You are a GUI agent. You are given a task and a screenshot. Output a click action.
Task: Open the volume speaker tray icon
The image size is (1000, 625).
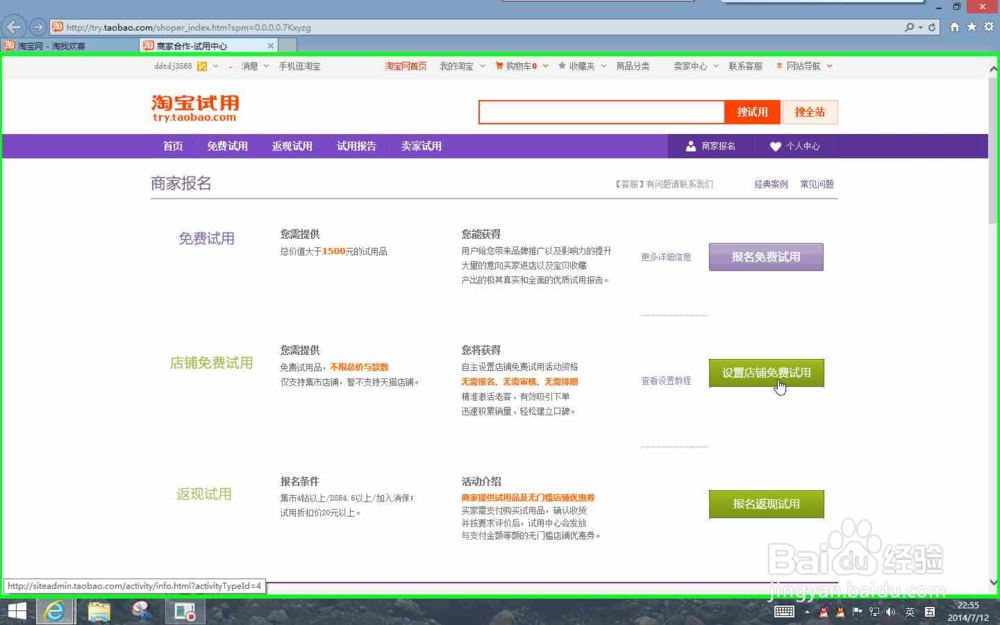(x=890, y=612)
